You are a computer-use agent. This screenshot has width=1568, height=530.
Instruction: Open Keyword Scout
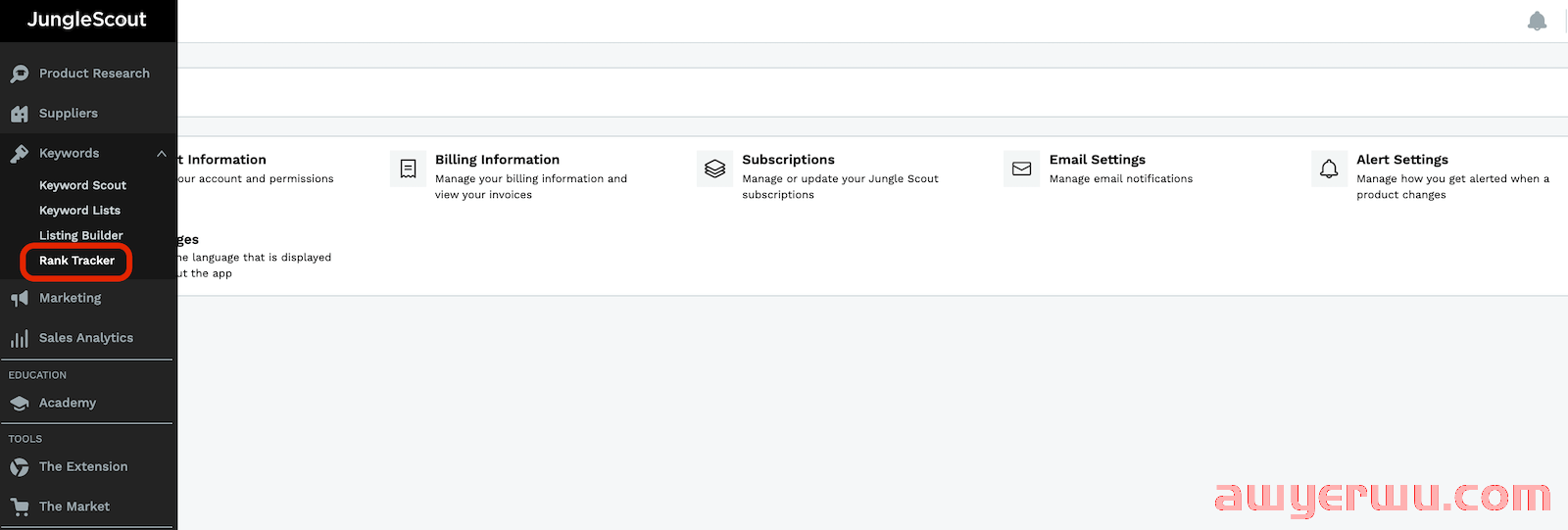click(x=82, y=185)
